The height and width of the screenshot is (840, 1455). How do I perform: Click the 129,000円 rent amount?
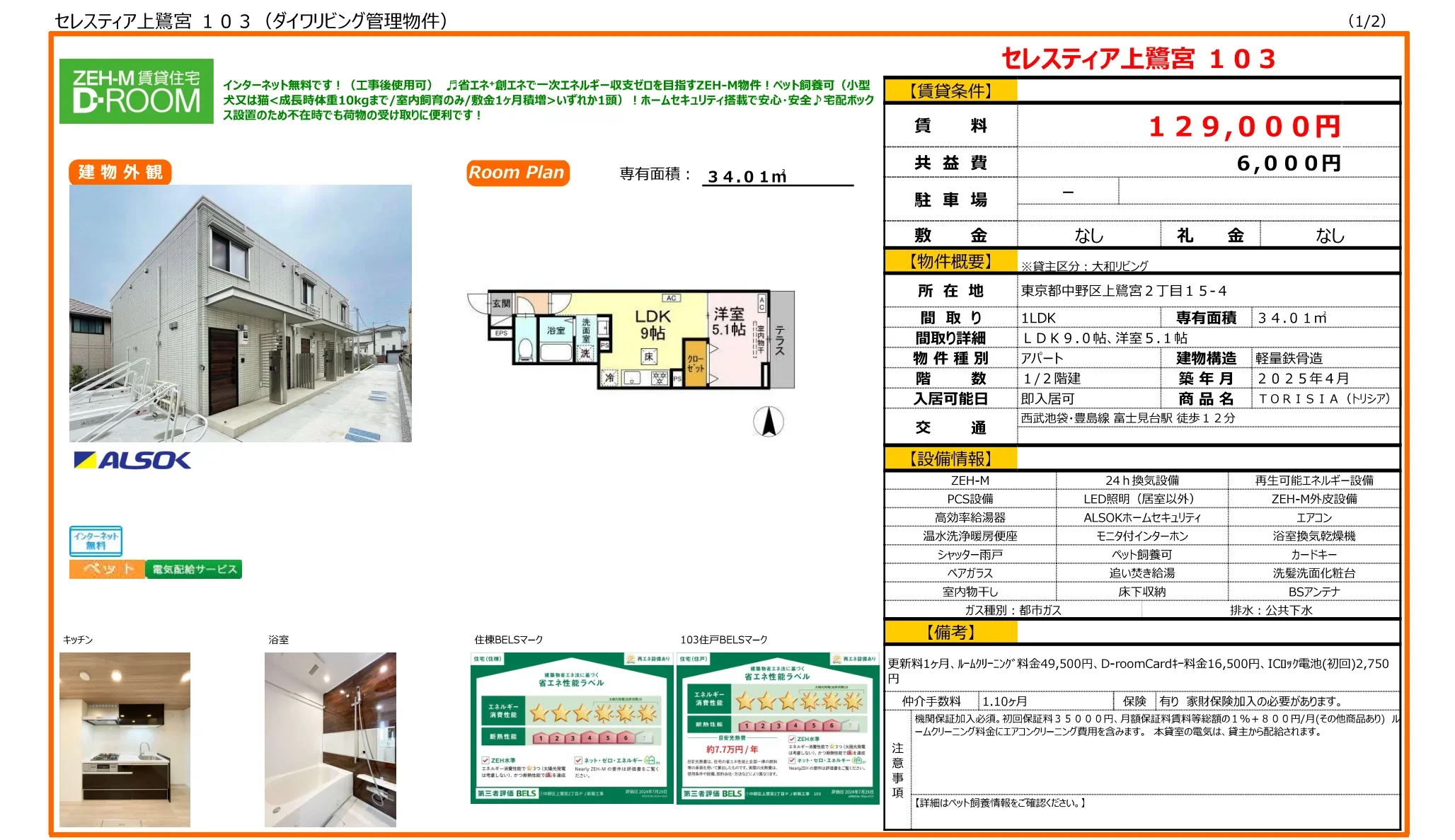click(x=1244, y=127)
